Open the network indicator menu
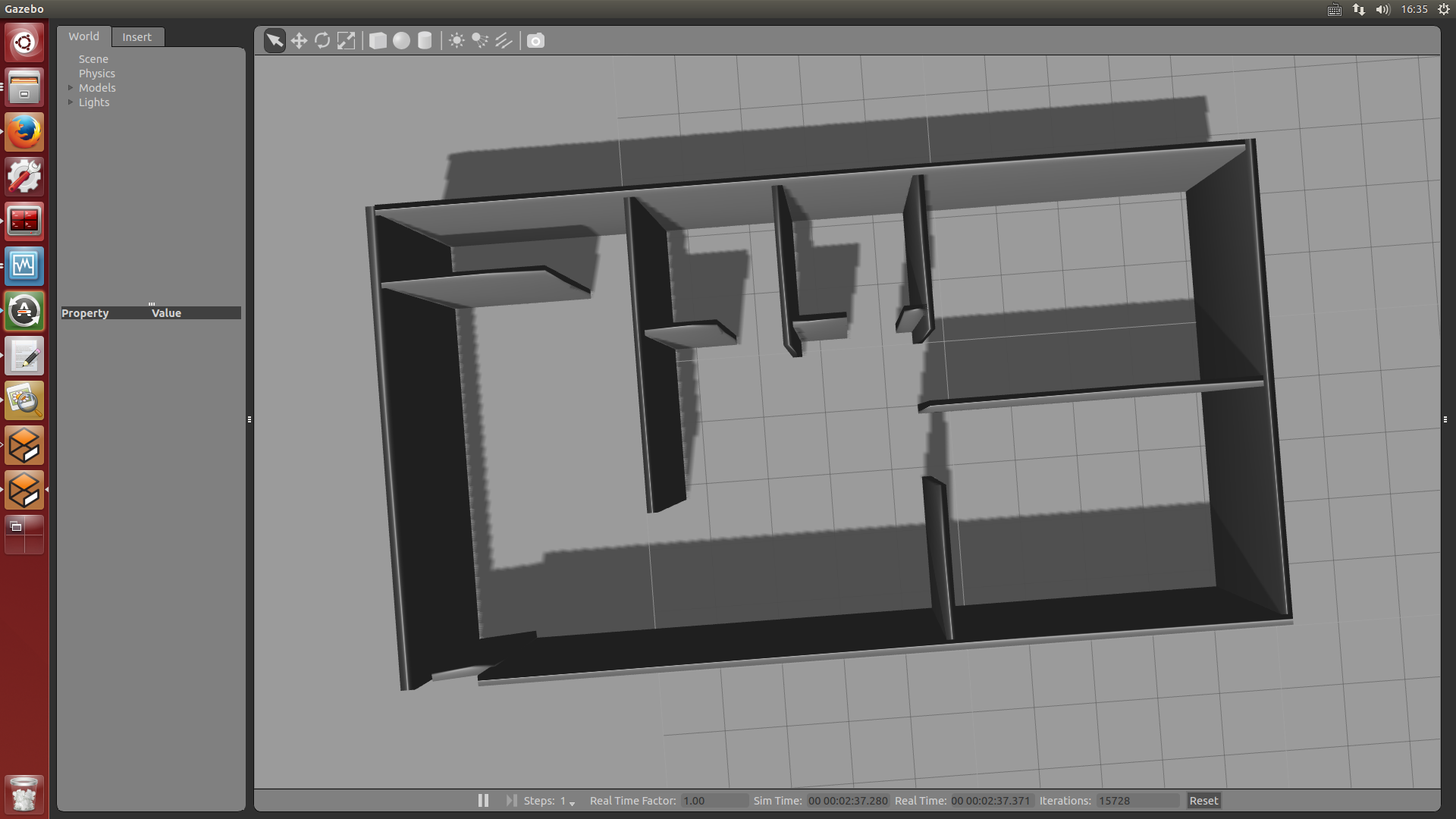 1359,9
